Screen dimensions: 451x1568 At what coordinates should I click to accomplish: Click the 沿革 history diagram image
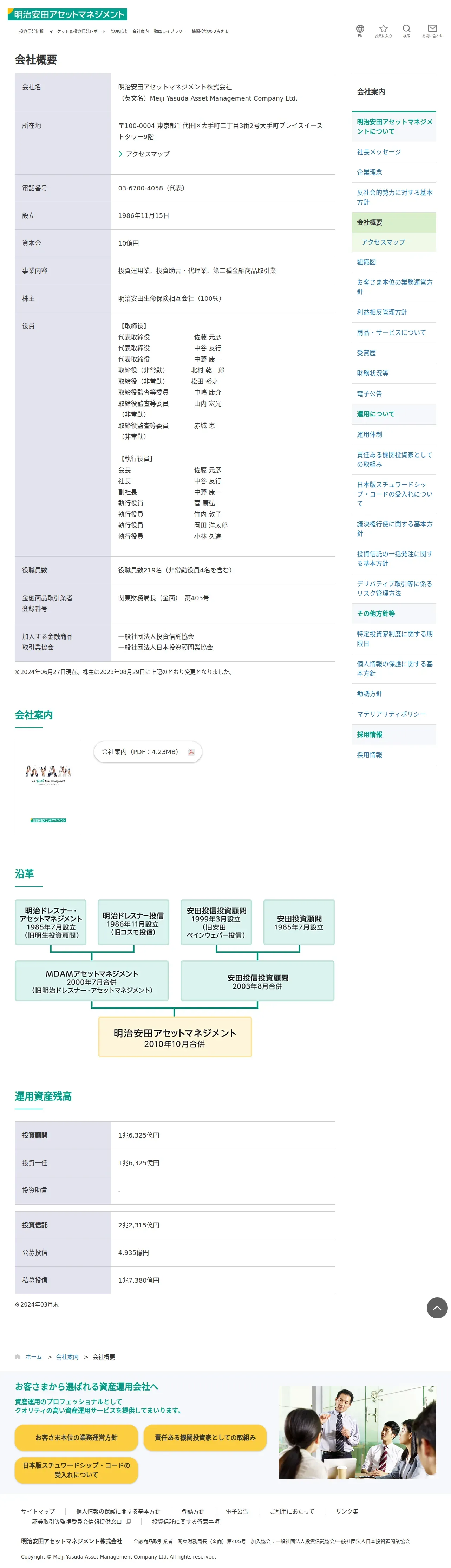pos(175,978)
